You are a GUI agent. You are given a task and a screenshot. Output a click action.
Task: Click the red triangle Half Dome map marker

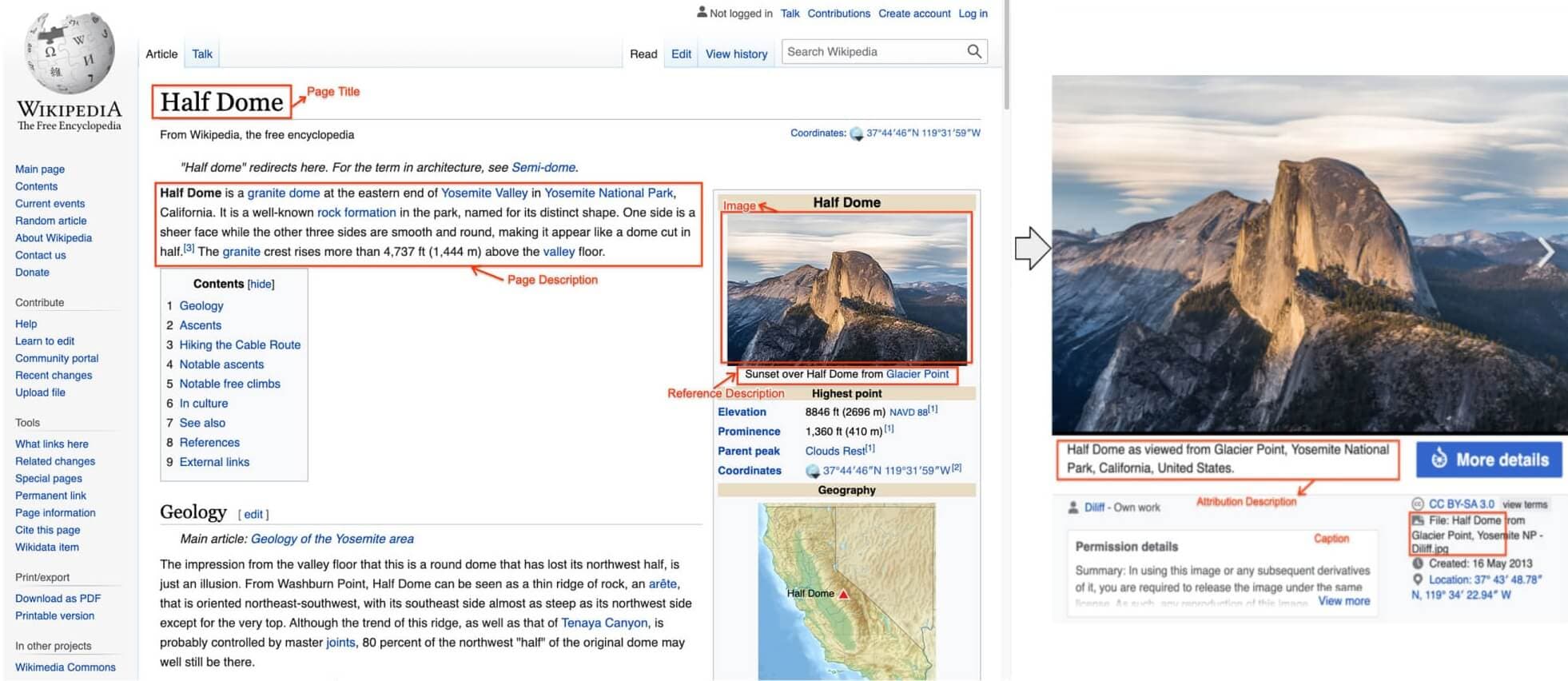pyautogui.click(x=843, y=594)
